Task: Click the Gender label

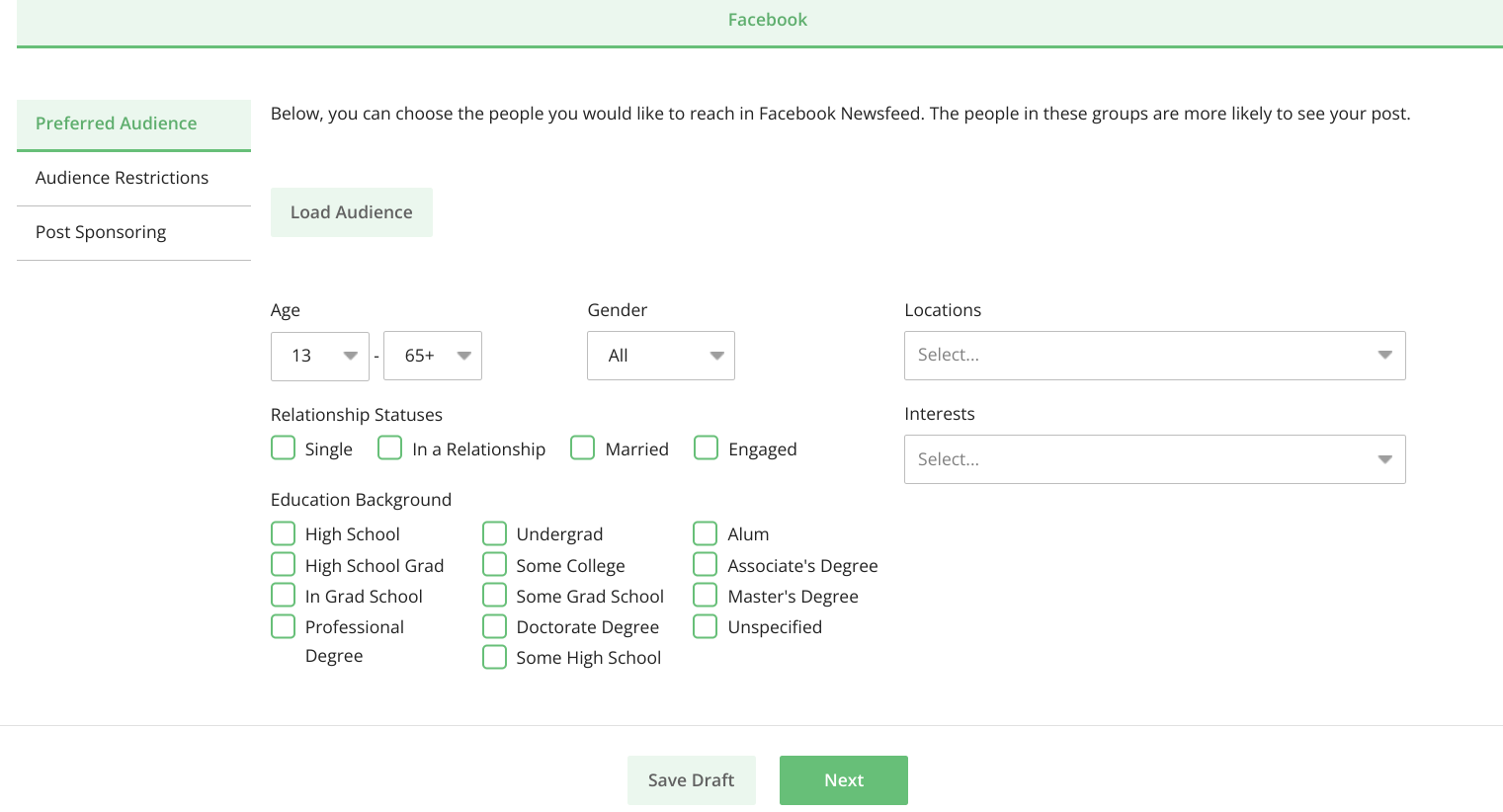Action: click(x=618, y=310)
